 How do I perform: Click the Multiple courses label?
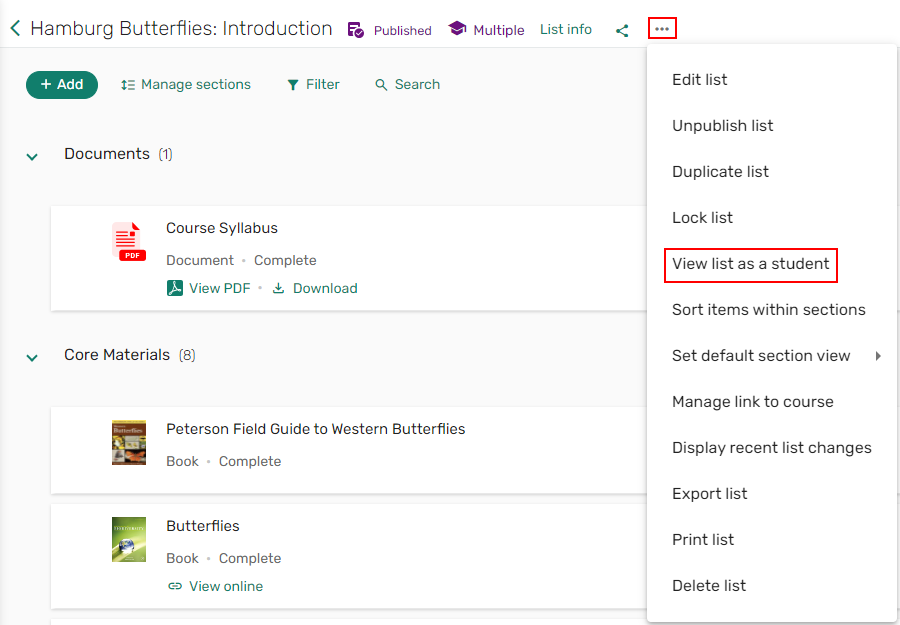coord(499,30)
